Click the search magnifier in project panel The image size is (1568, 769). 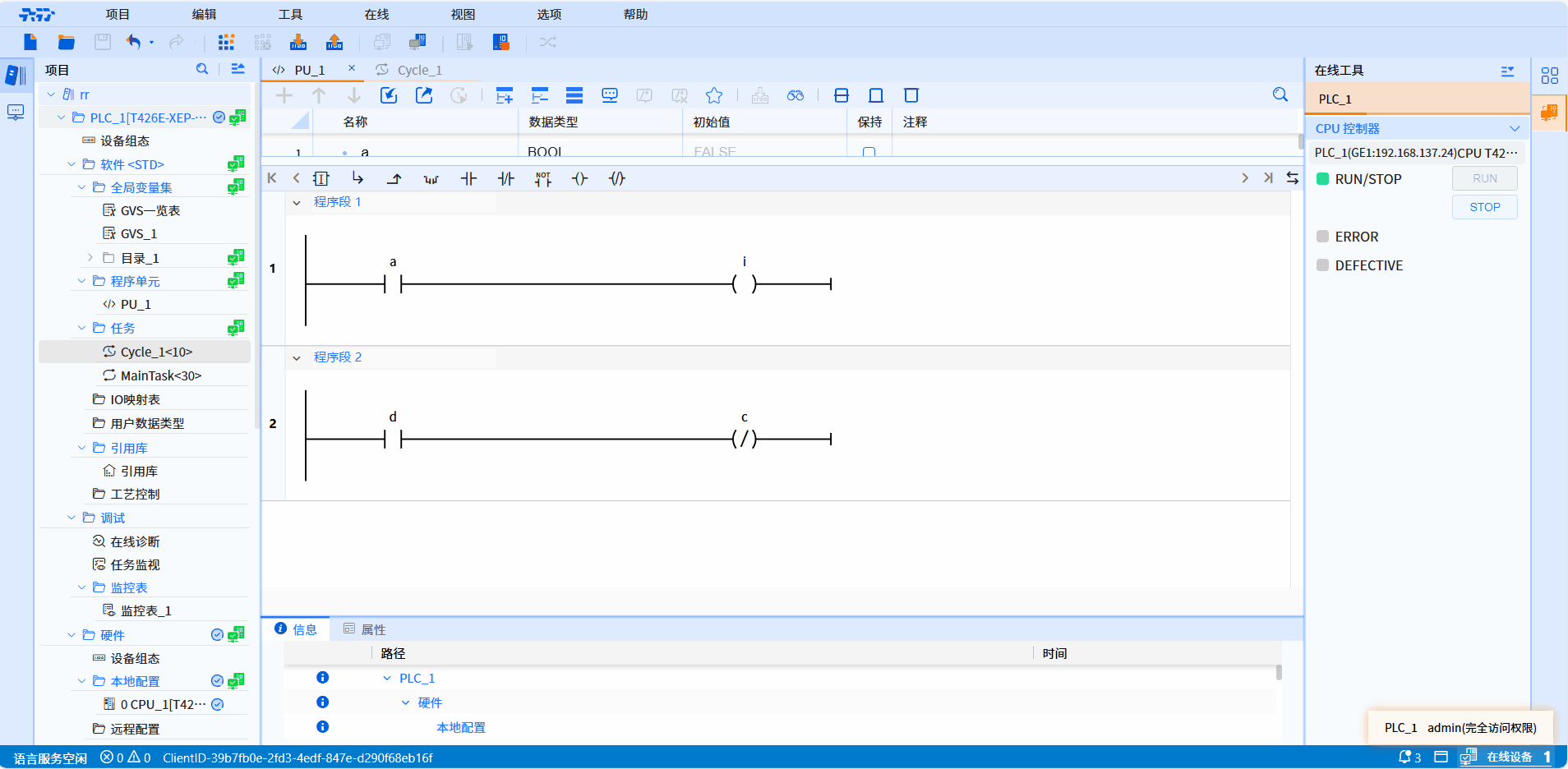click(202, 70)
